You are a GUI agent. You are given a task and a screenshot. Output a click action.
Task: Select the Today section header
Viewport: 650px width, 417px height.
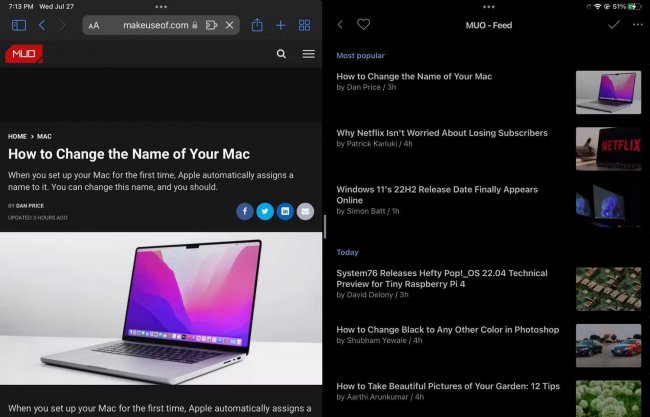347,252
